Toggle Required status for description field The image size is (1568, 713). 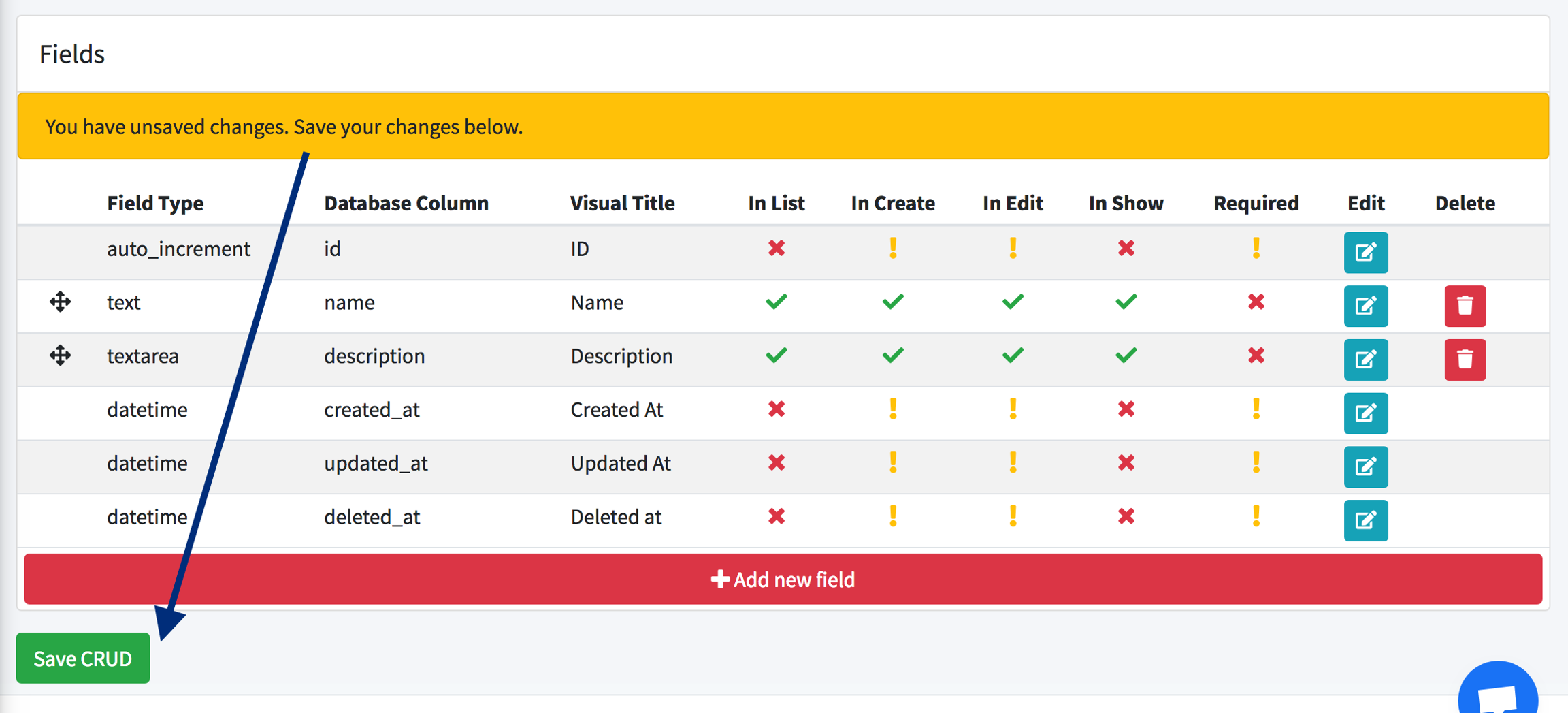1256,355
